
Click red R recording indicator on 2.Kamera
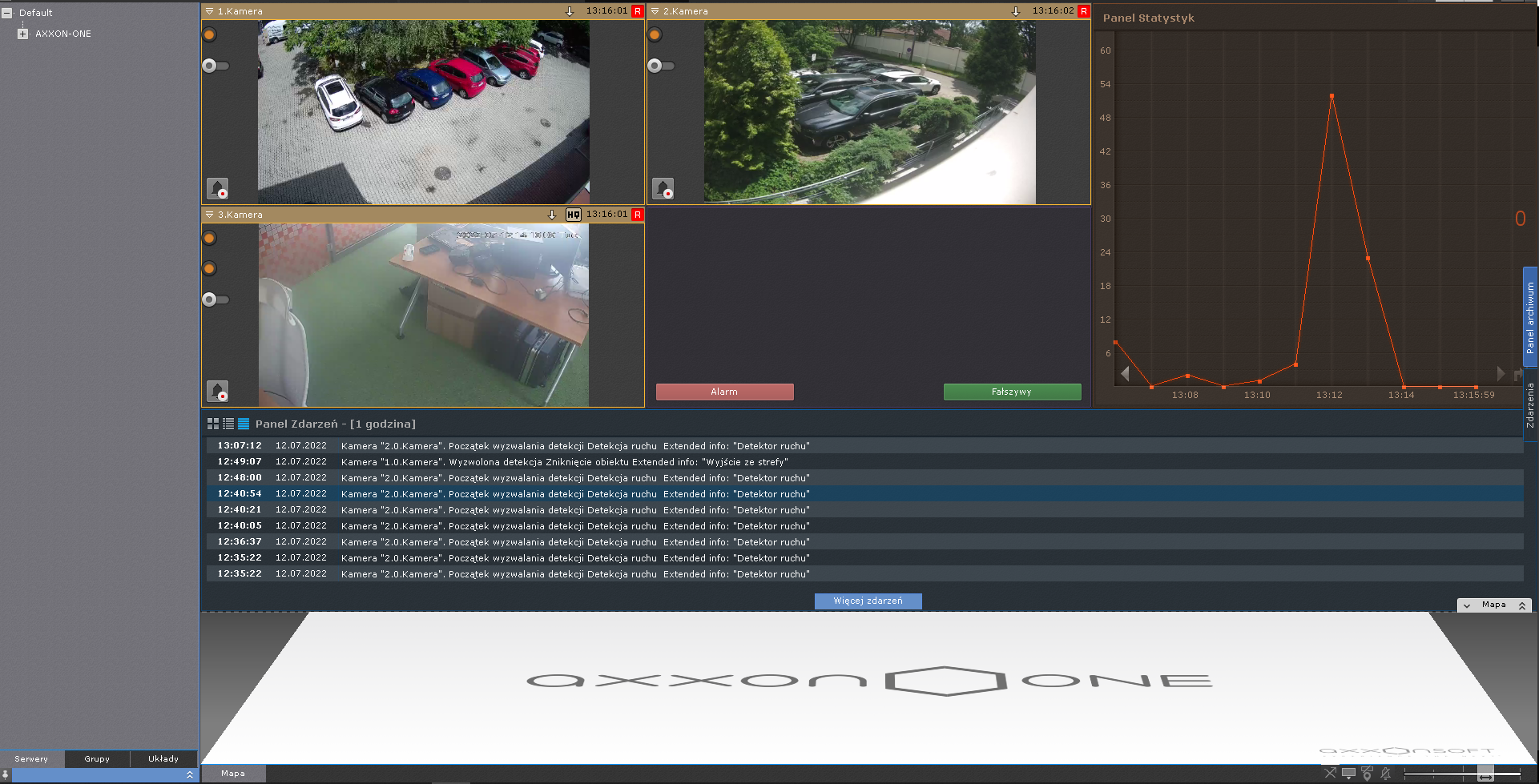(1084, 11)
